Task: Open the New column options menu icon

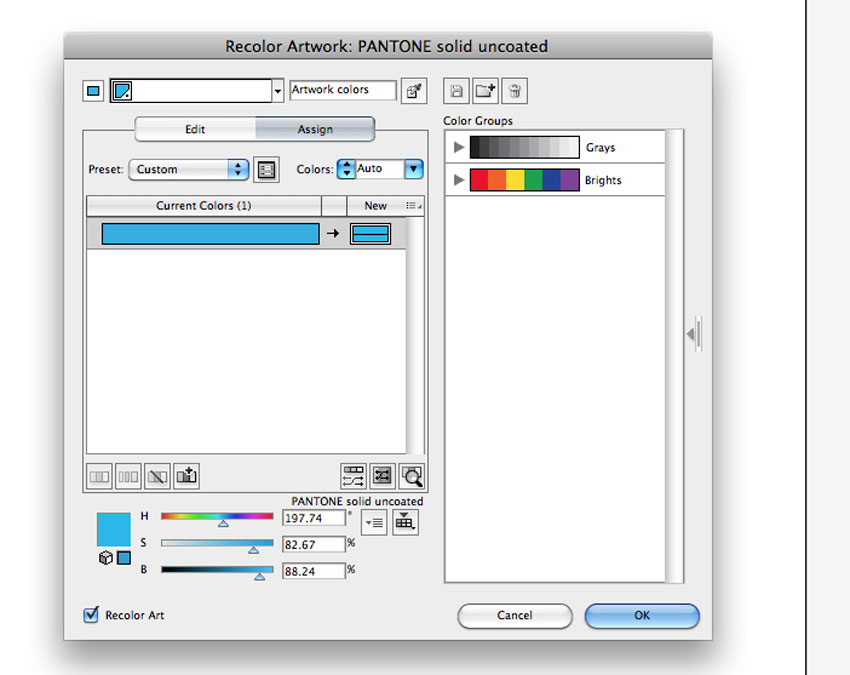Action: (x=414, y=205)
